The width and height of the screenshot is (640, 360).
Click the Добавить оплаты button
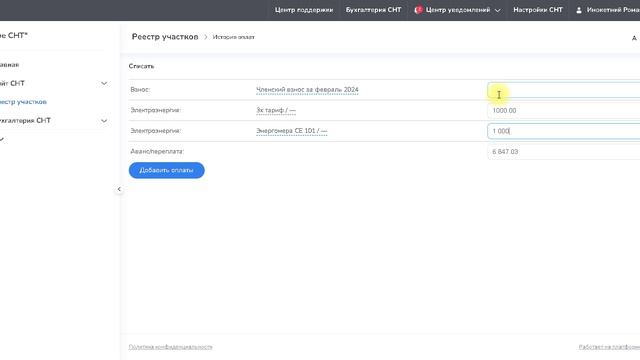click(x=167, y=170)
